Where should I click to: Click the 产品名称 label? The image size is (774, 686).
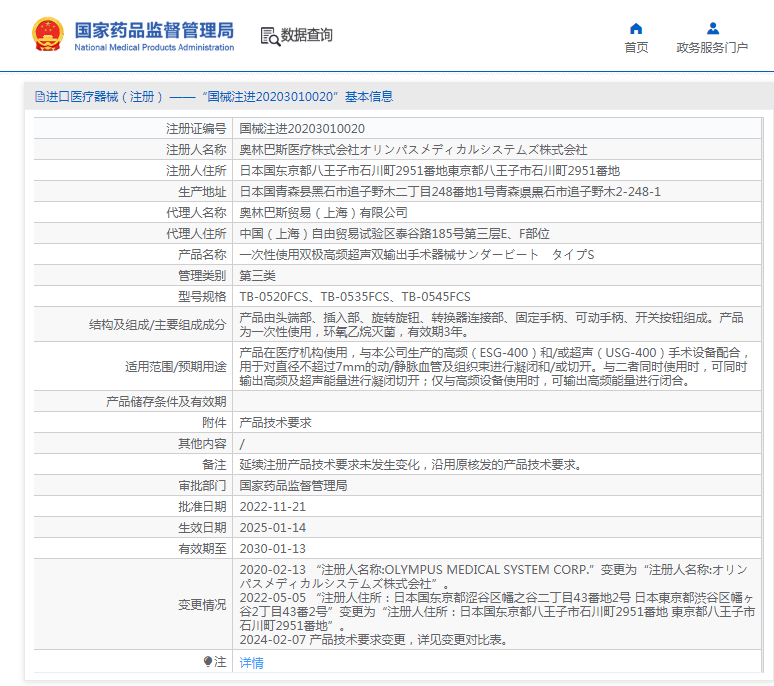click(202, 255)
